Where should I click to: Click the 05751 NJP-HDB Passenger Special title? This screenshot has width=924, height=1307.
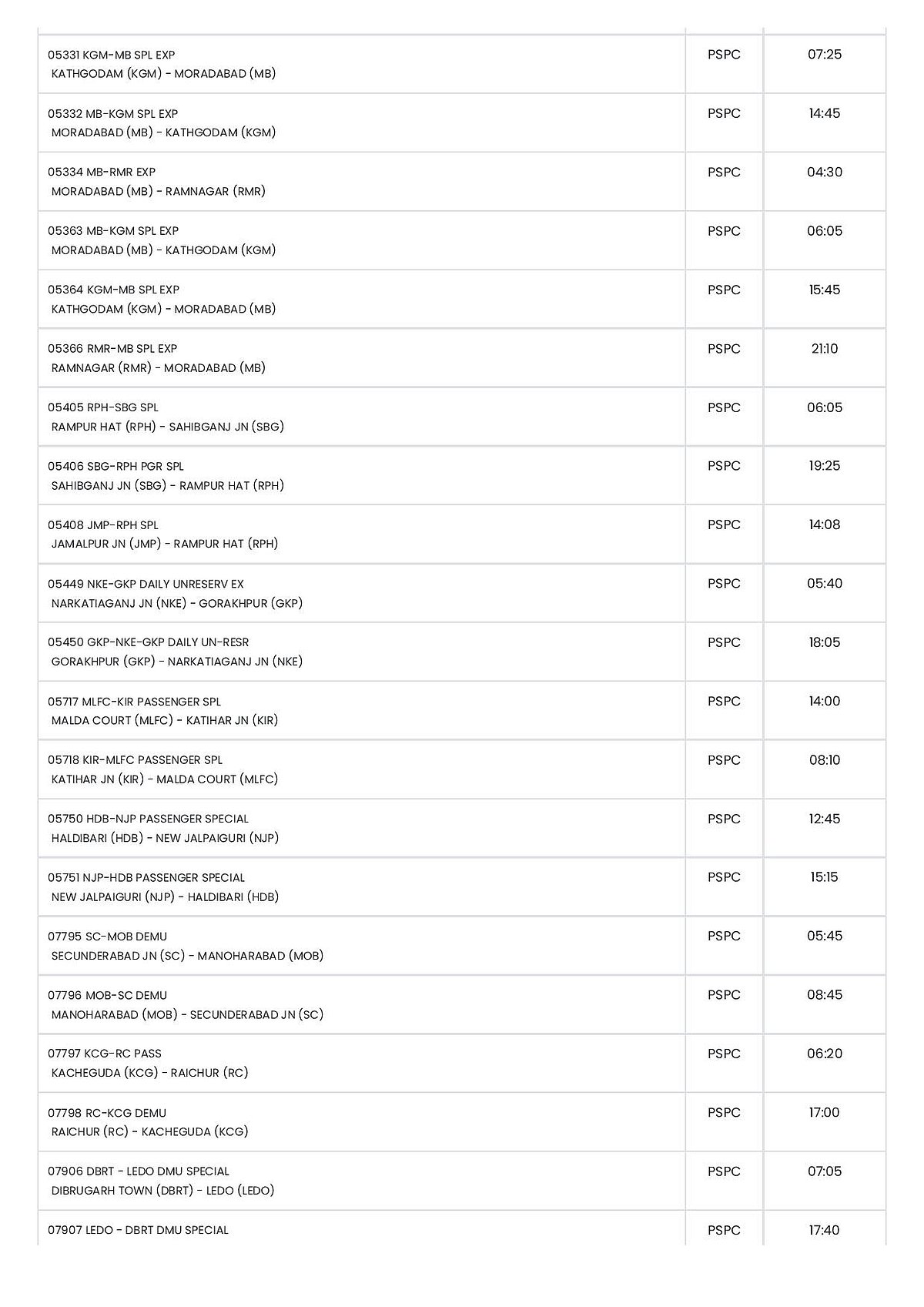point(146,877)
